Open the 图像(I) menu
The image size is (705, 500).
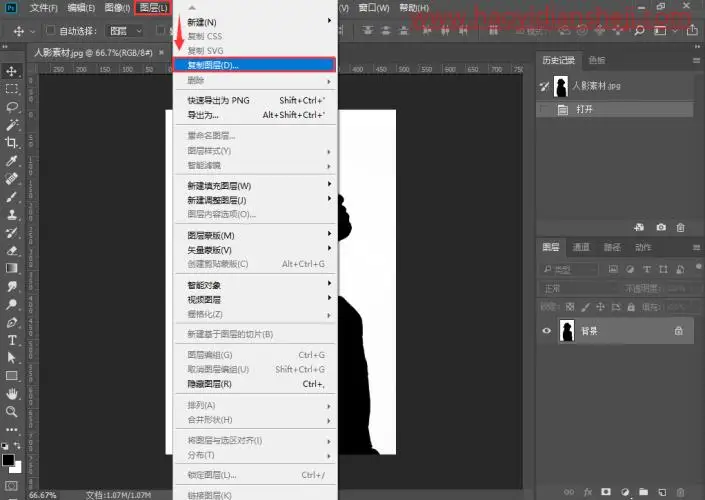[117, 8]
